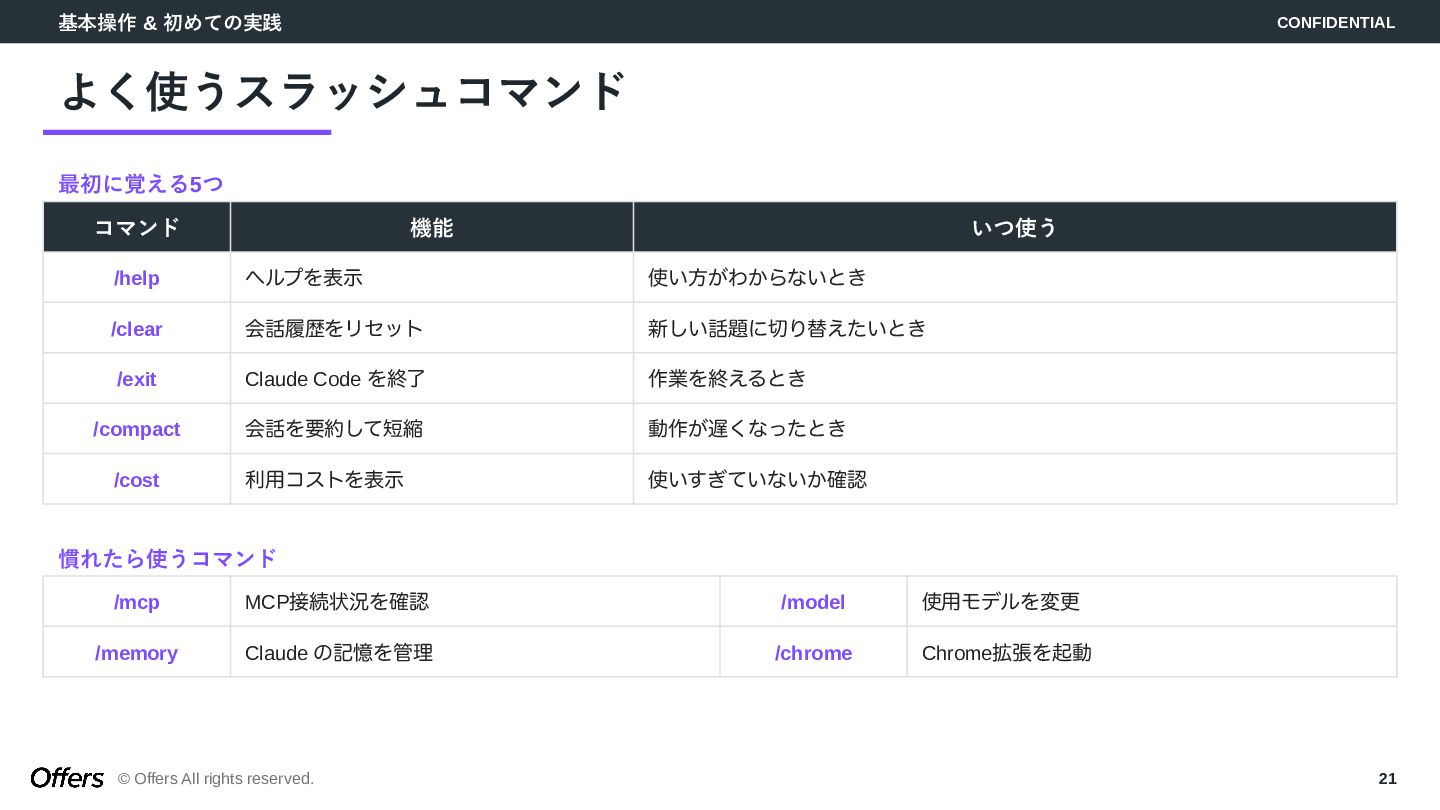
Task: Select the /help command cell
Action: (137, 278)
